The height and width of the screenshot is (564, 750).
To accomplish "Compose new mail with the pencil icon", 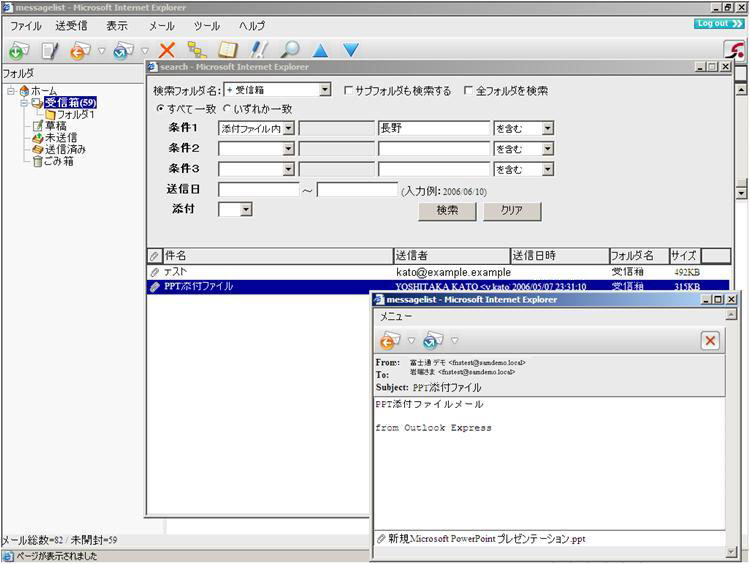I will pyautogui.click(x=50, y=50).
